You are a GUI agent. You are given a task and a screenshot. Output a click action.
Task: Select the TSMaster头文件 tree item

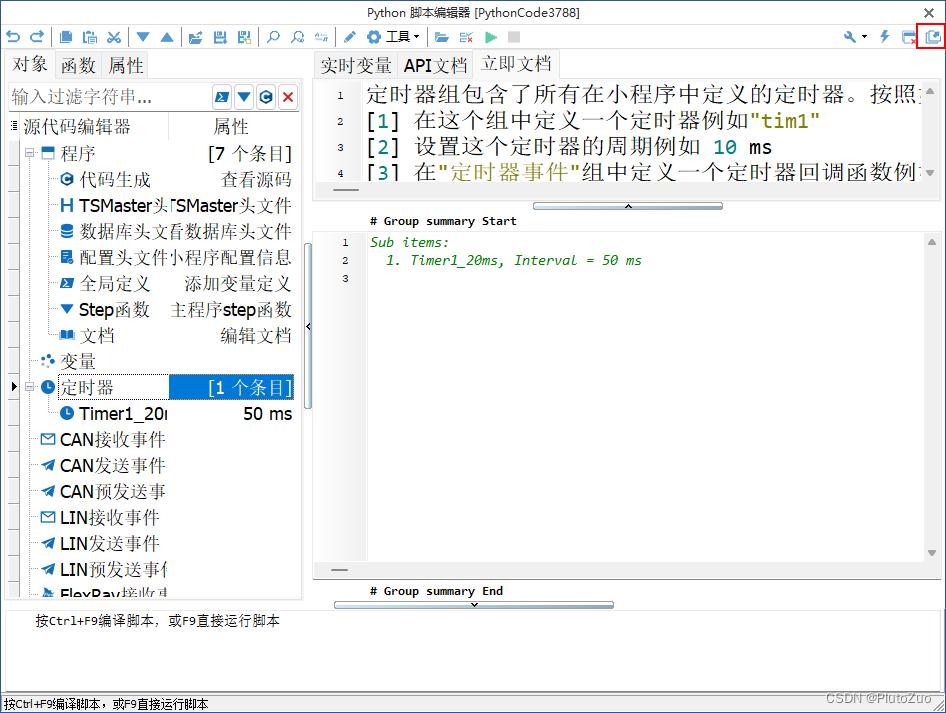(115, 205)
